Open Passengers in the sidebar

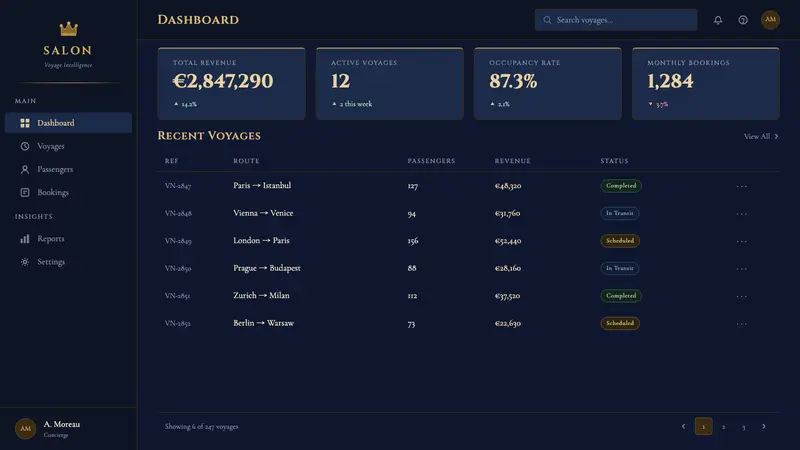[x=68, y=169]
